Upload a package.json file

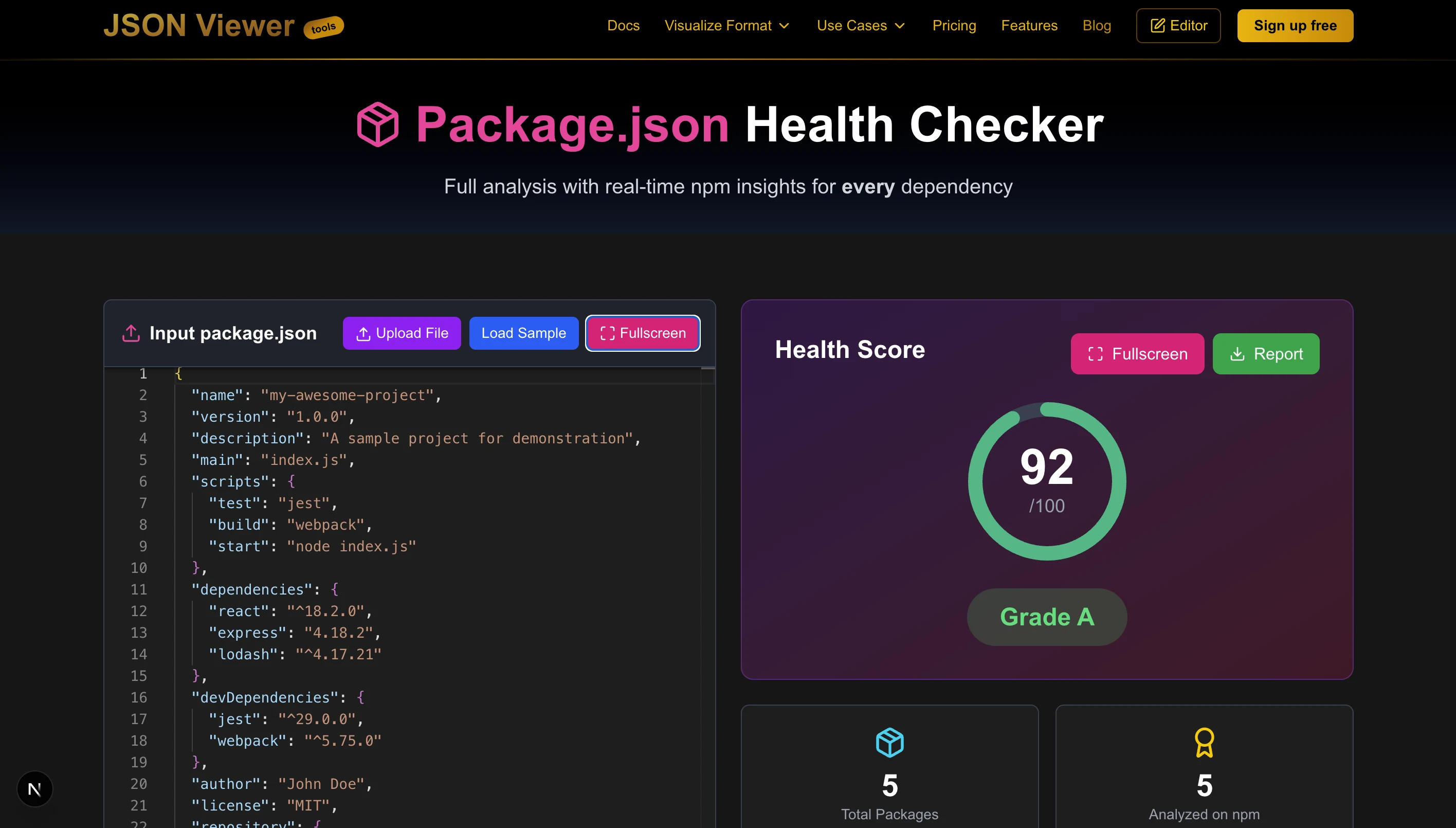pyautogui.click(x=402, y=333)
